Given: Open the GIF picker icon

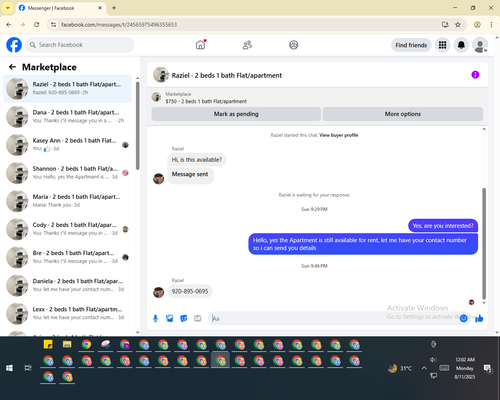Looking at the screenshot, I should [x=198, y=319].
